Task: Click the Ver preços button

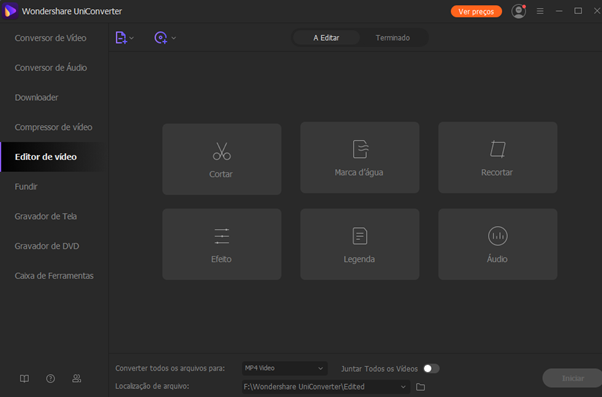Action: point(476,12)
